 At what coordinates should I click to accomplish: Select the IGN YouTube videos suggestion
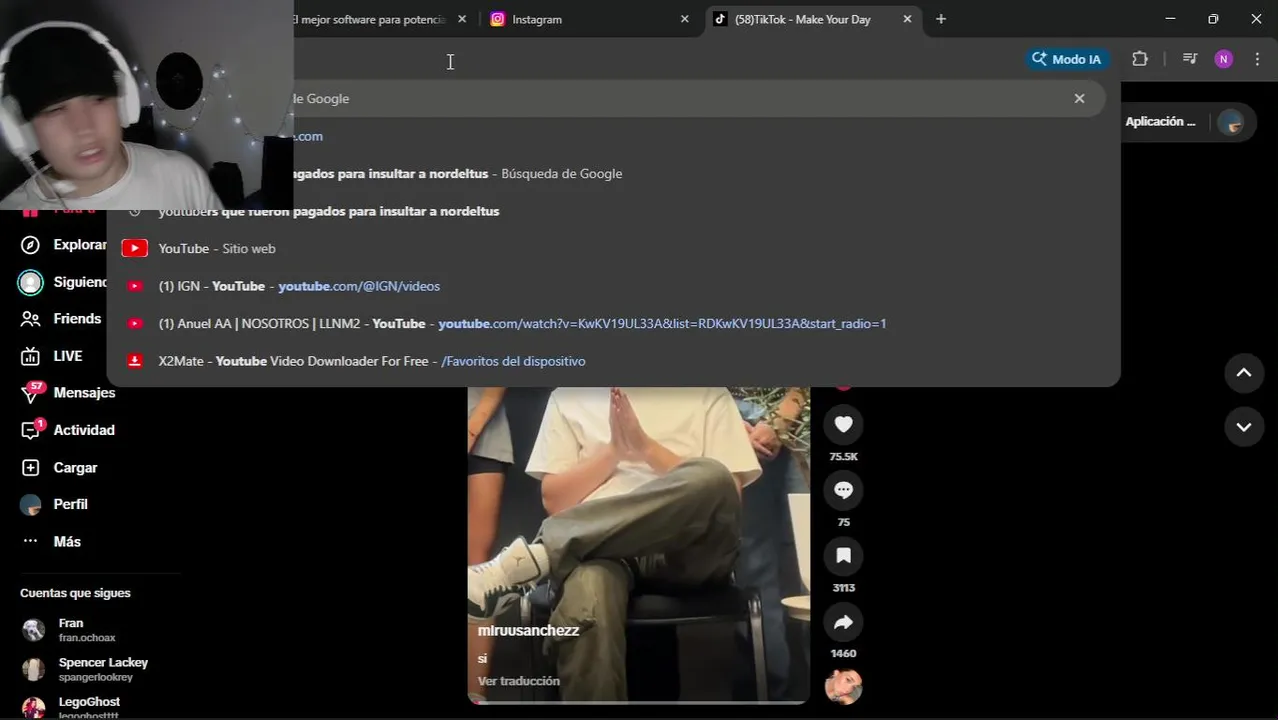(613, 286)
